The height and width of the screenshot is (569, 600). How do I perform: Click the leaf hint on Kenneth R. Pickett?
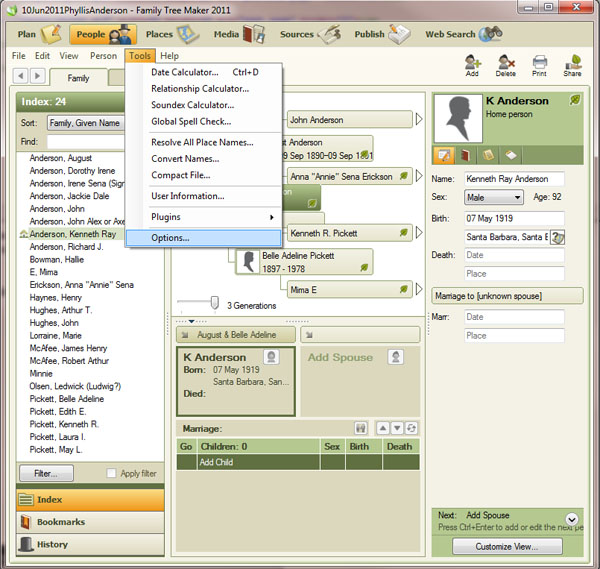pos(404,232)
